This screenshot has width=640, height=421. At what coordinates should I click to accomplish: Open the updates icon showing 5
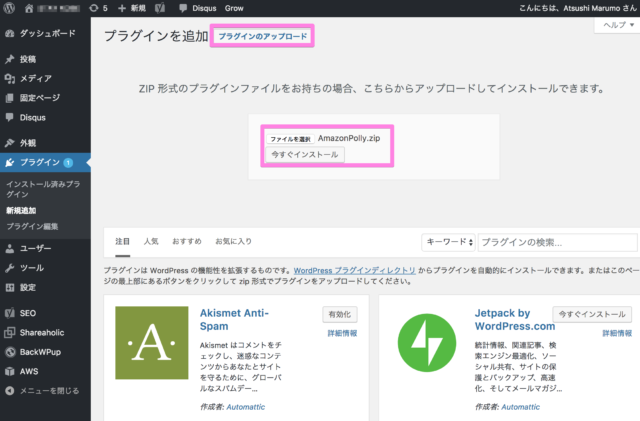pyautogui.click(x=98, y=8)
